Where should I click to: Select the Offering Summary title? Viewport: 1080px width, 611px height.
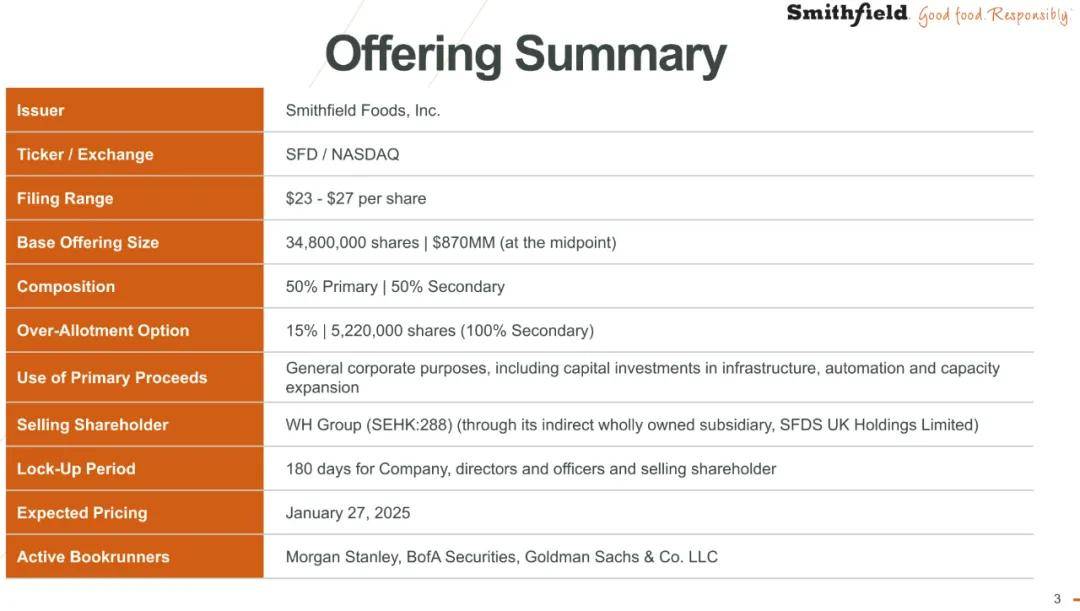[x=526, y=54]
